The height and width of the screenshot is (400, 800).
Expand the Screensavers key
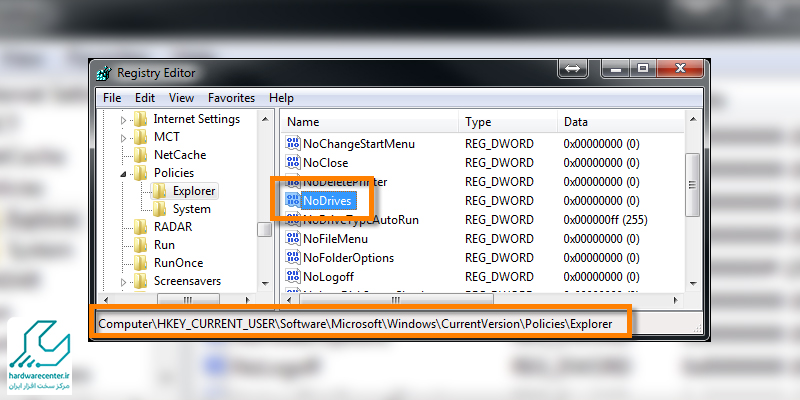click(123, 282)
